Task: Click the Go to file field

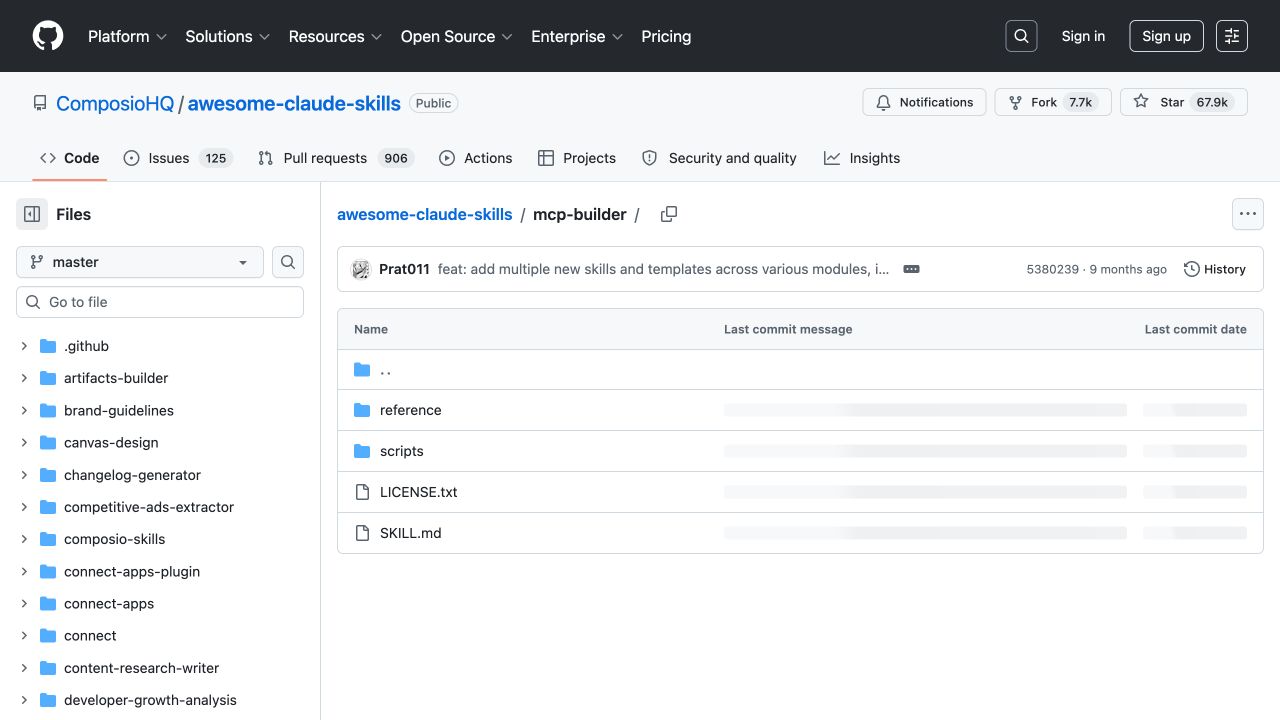Action: [160, 302]
